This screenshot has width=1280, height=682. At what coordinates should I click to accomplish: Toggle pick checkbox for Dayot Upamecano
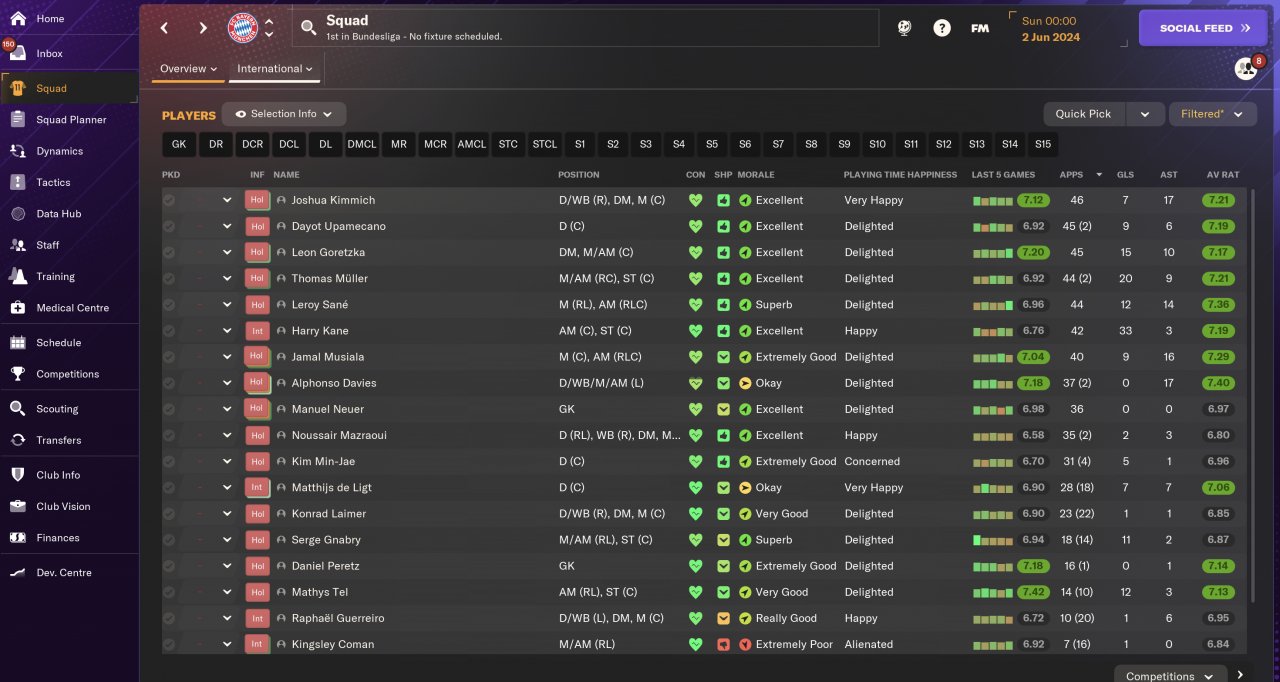[x=169, y=226]
